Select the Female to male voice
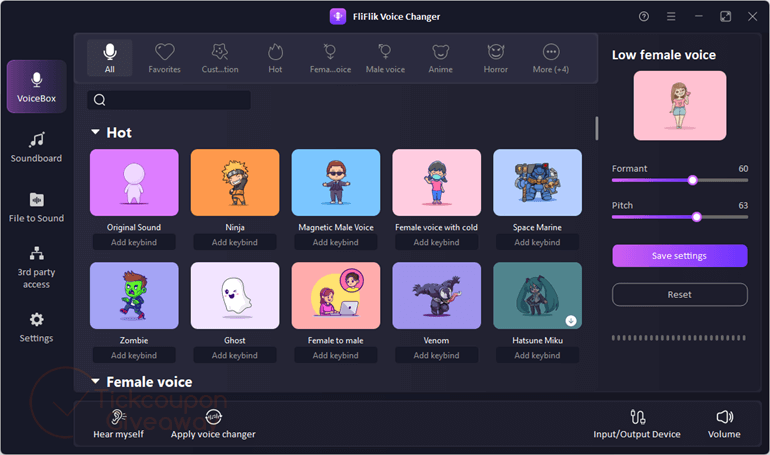Screen dimensions: 770x455 tap(336, 295)
